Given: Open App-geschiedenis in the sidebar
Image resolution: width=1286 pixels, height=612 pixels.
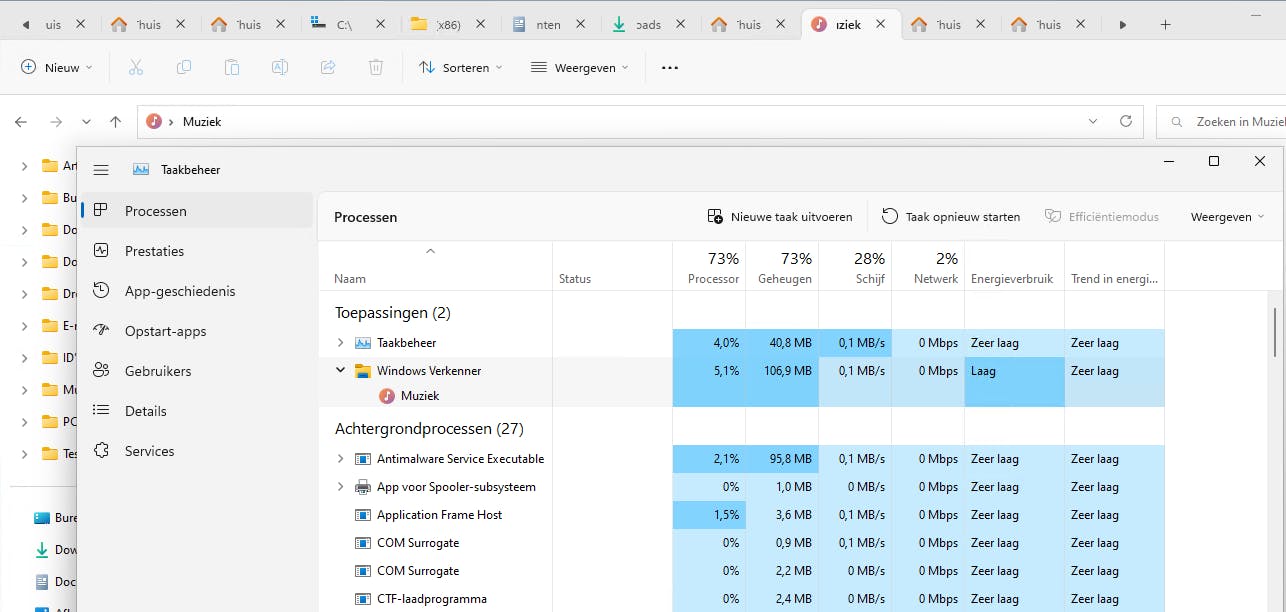Looking at the screenshot, I should (x=179, y=291).
